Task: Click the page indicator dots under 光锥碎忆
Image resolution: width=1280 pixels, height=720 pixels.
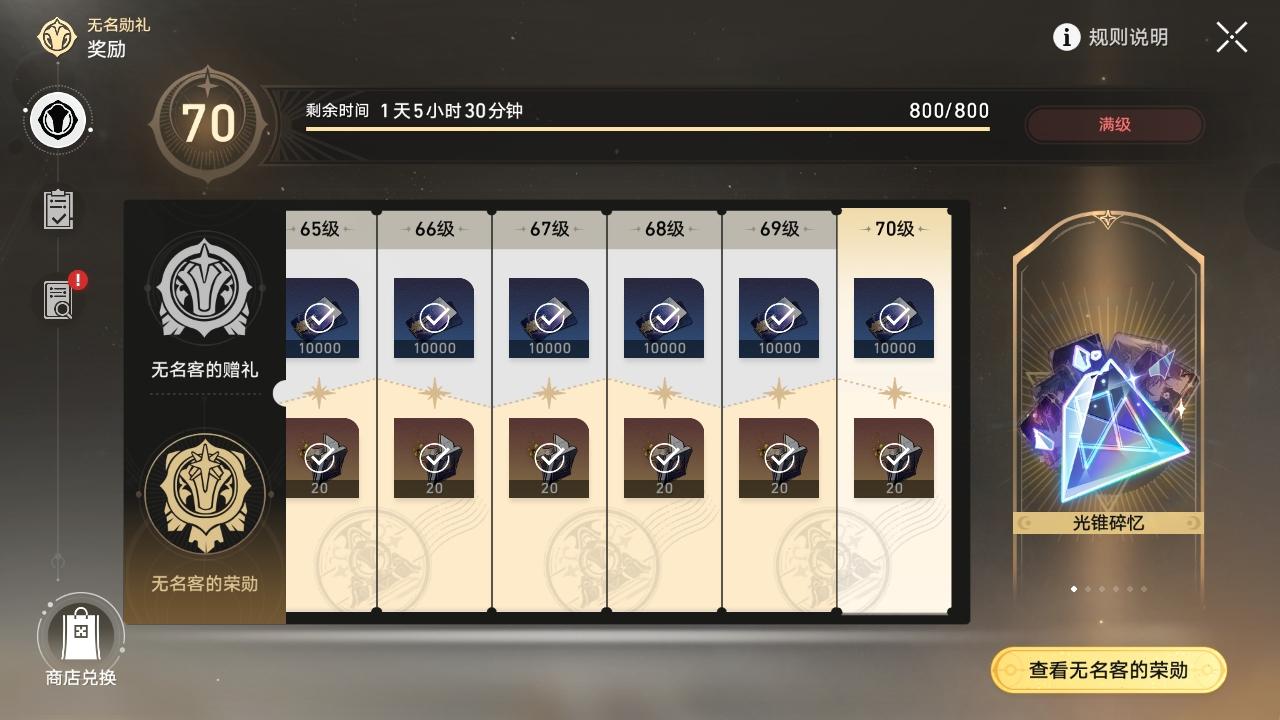Action: coord(1108,589)
